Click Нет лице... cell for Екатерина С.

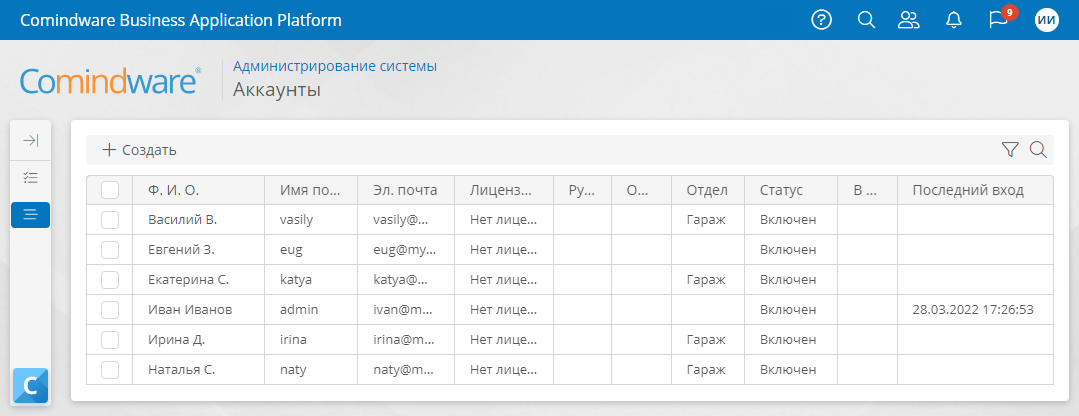[503, 280]
